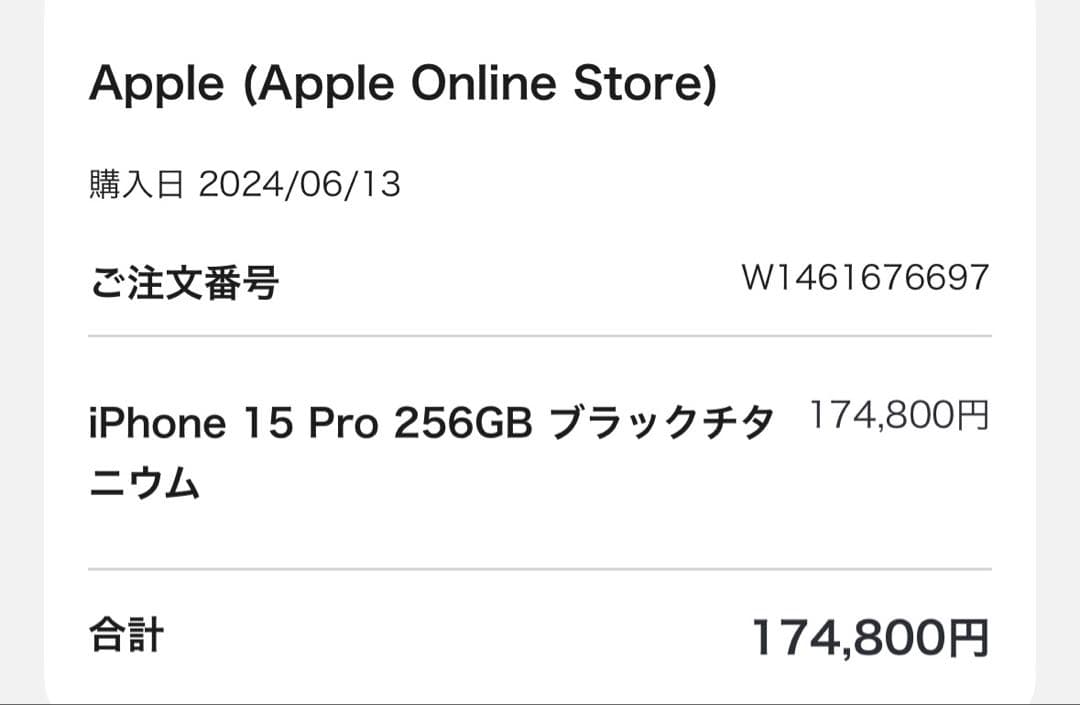Select the Apple (Apple Online Store) merchant name
The height and width of the screenshot is (705, 1080).
(x=400, y=82)
